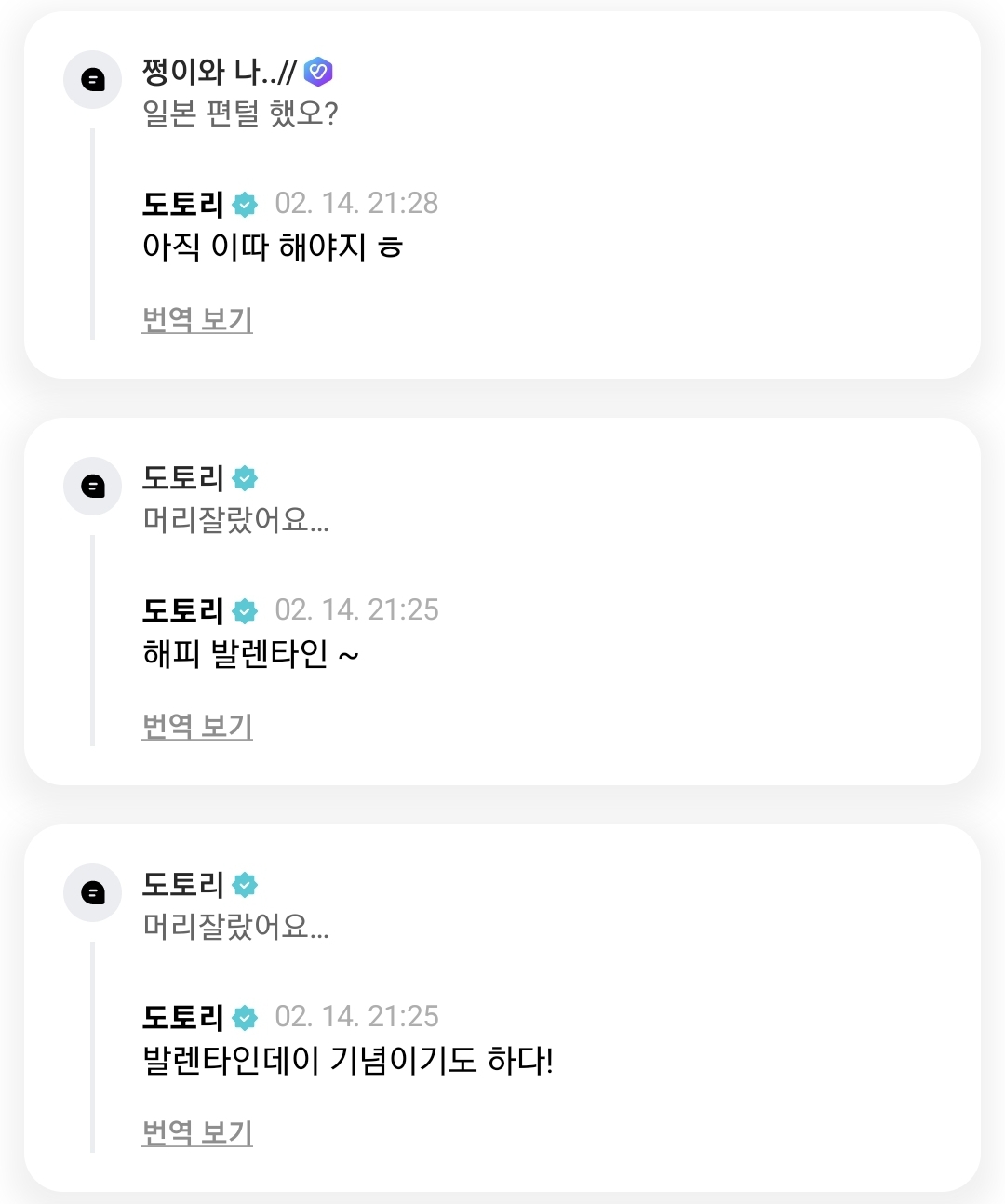Click the 도토리 name above 아직 이따 해야지
Viewport: 1005px width, 1204px height.
click(x=182, y=204)
